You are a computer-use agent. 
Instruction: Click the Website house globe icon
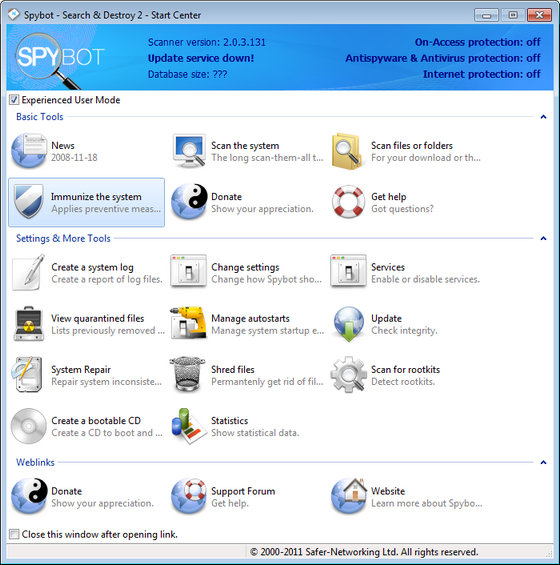(348, 496)
